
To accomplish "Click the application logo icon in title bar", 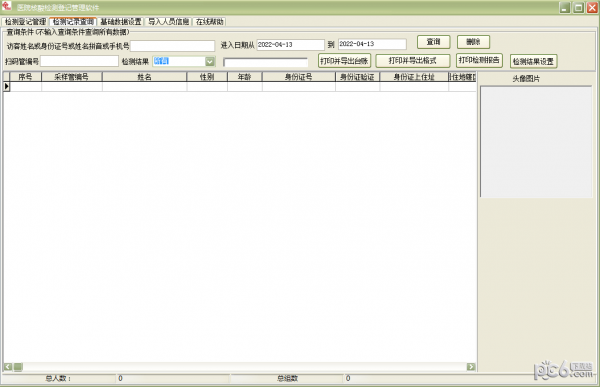I will 7,6.
